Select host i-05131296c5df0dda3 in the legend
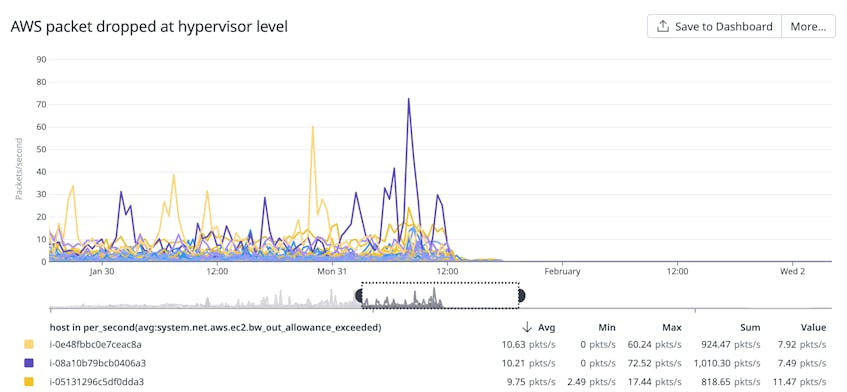 [x=97, y=382]
